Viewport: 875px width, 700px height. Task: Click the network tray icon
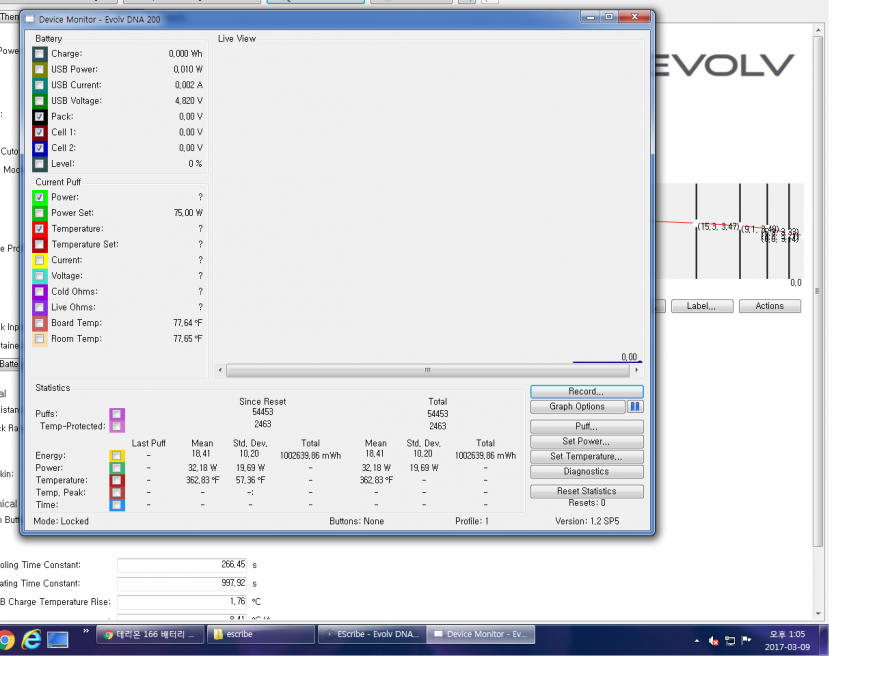pos(730,641)
